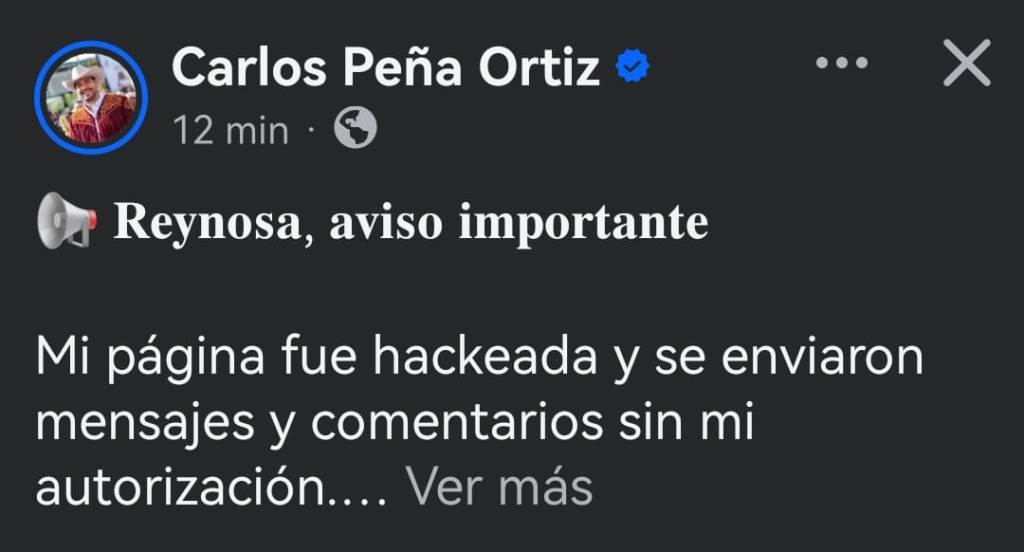Click the globe public audience icon
The image size is (1024, 552).
(x=355, y=129)
